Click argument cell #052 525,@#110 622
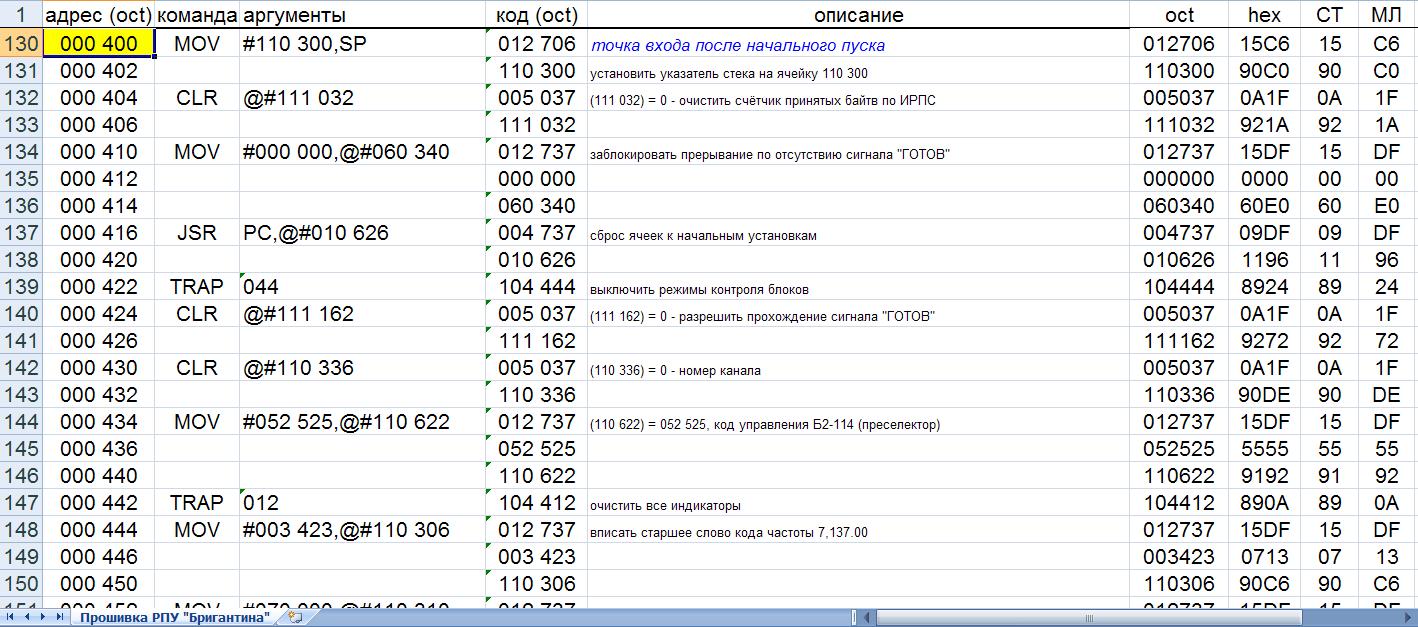 click(x=362, y=422)
